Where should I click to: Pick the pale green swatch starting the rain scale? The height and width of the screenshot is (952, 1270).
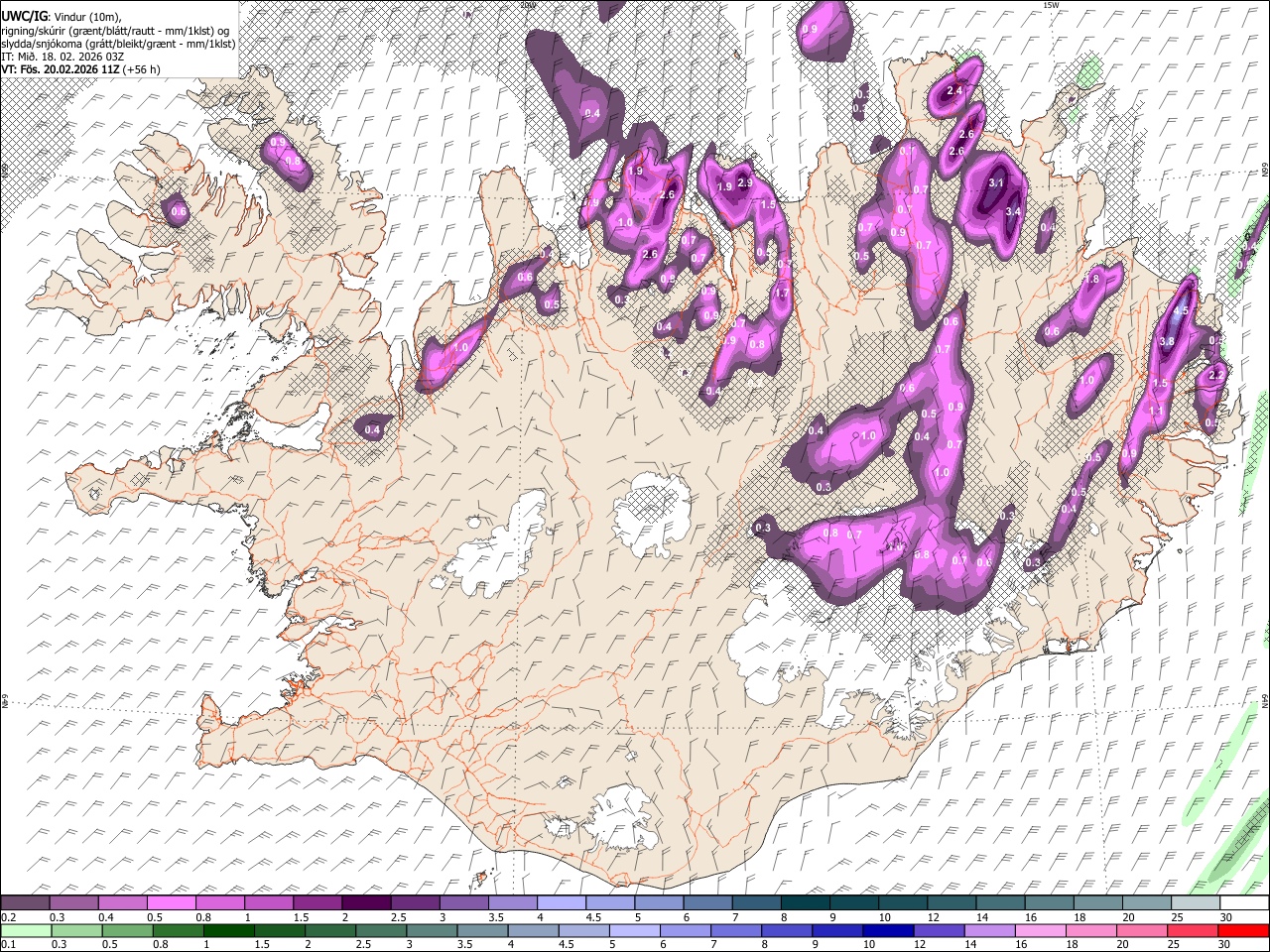[26, 931]
